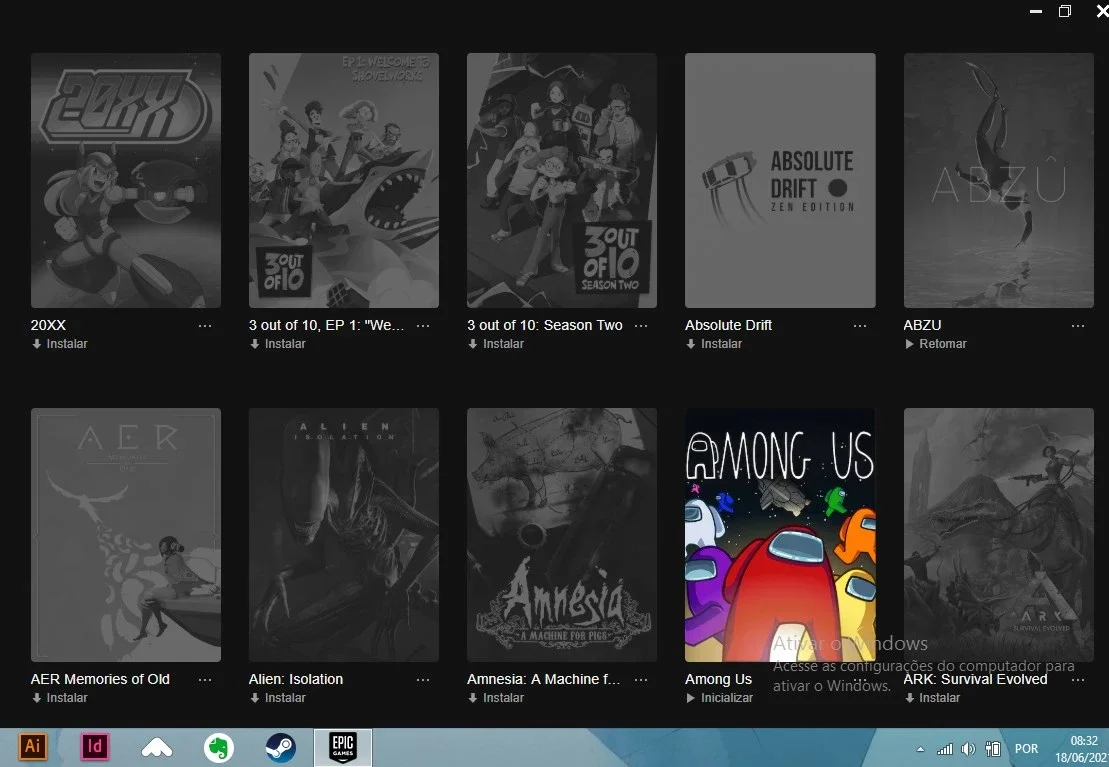This screenshot has height=767, width=1109.
Task: Click Instalar under AER Memories of Old
Action: point(59,698)
